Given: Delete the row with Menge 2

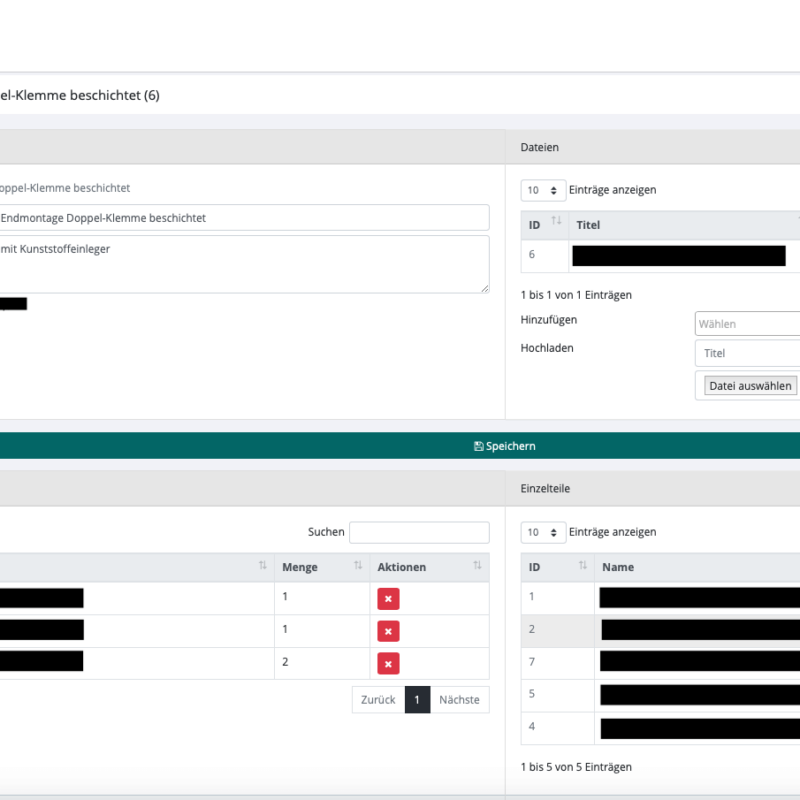Looking at the screenshot, I should coord(388,663).
